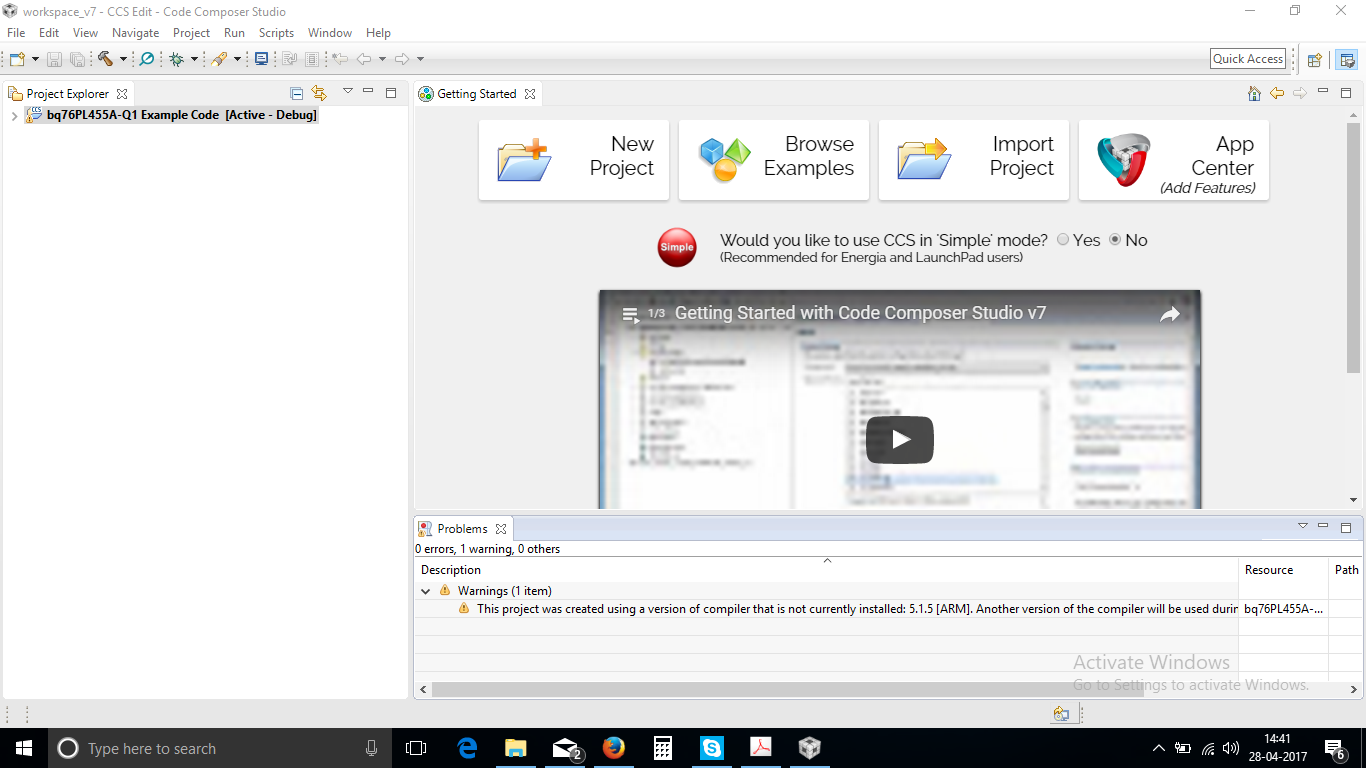Open the Project menu
Viewport: 1366px width, 768px height.
click(192, 33)
